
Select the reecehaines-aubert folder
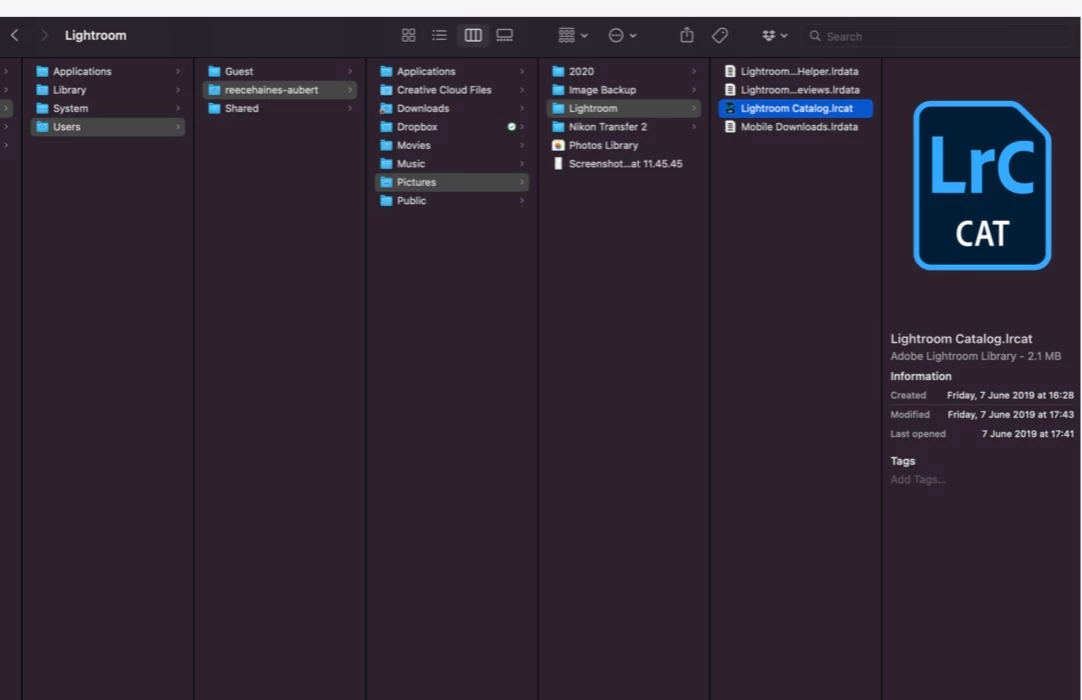279,90
